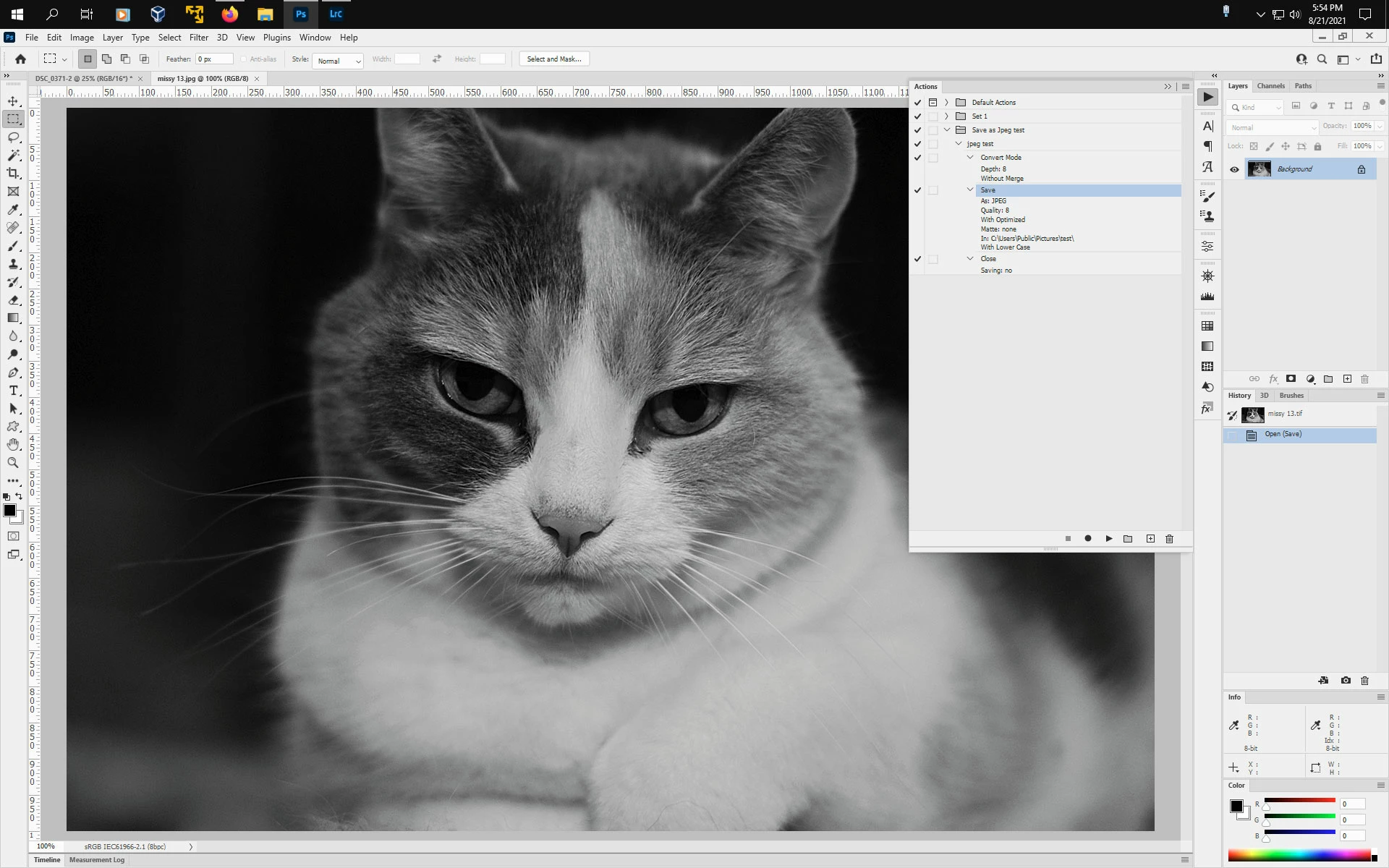Hide the Background layer visibility
Image resolution: width=1389 pixels, height=868 pixels.
(1234, 169)
